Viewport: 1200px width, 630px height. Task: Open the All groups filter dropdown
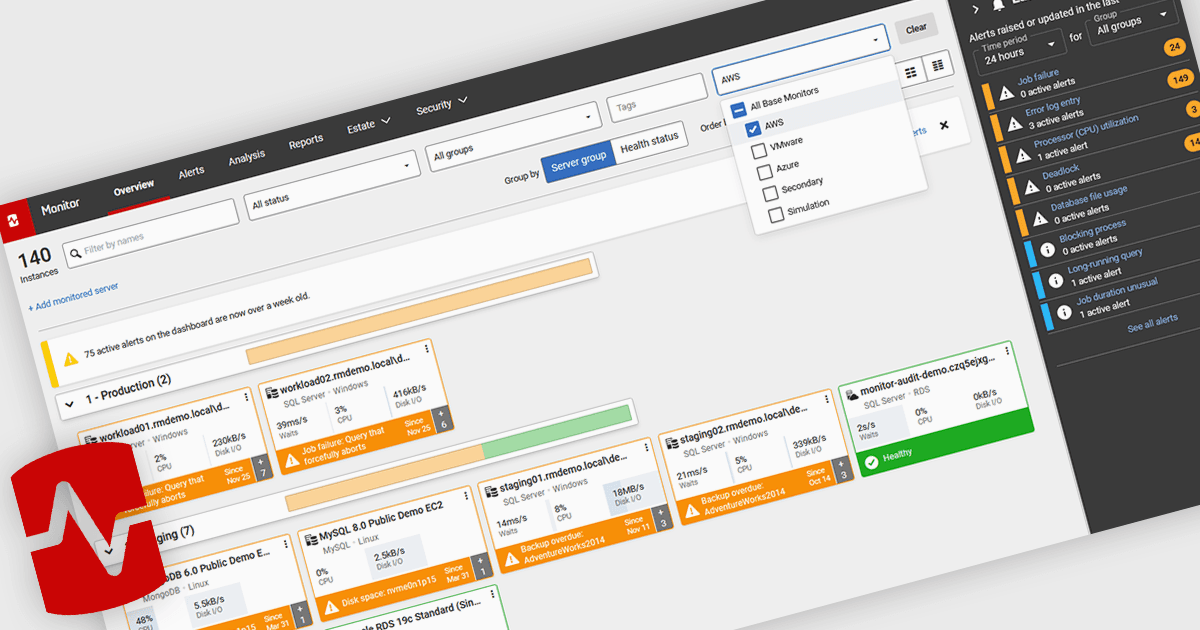[x=512, y=138]
